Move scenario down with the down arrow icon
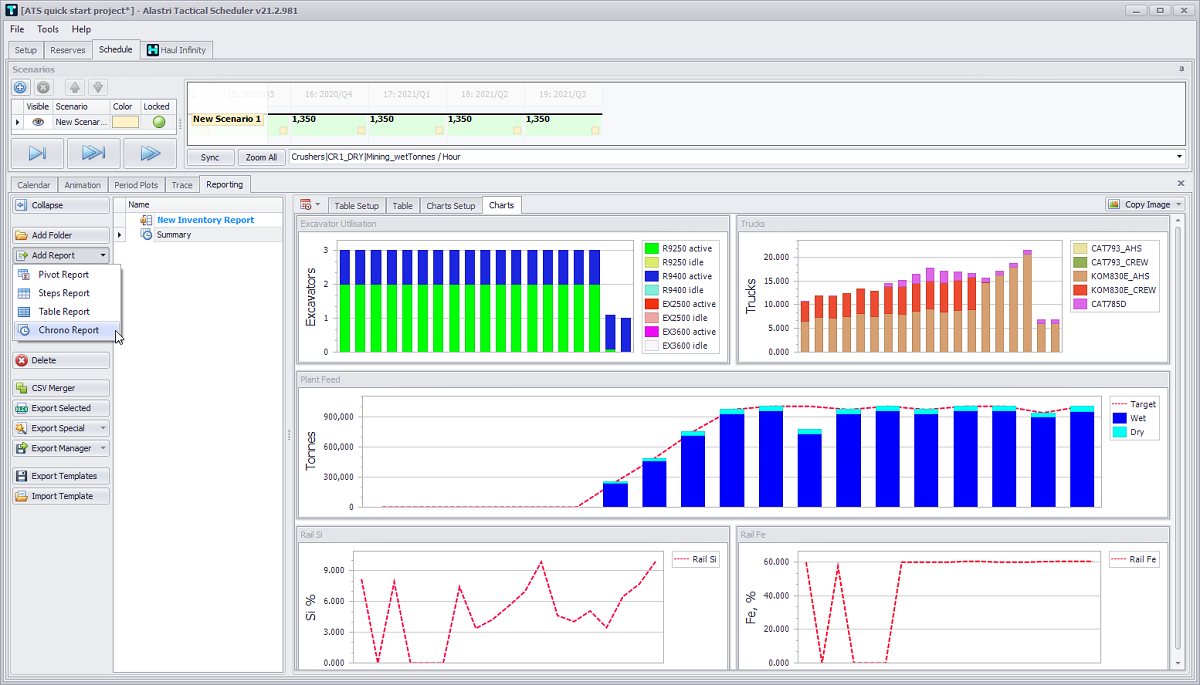1200x685 pixels. click(x=97, y=87)
